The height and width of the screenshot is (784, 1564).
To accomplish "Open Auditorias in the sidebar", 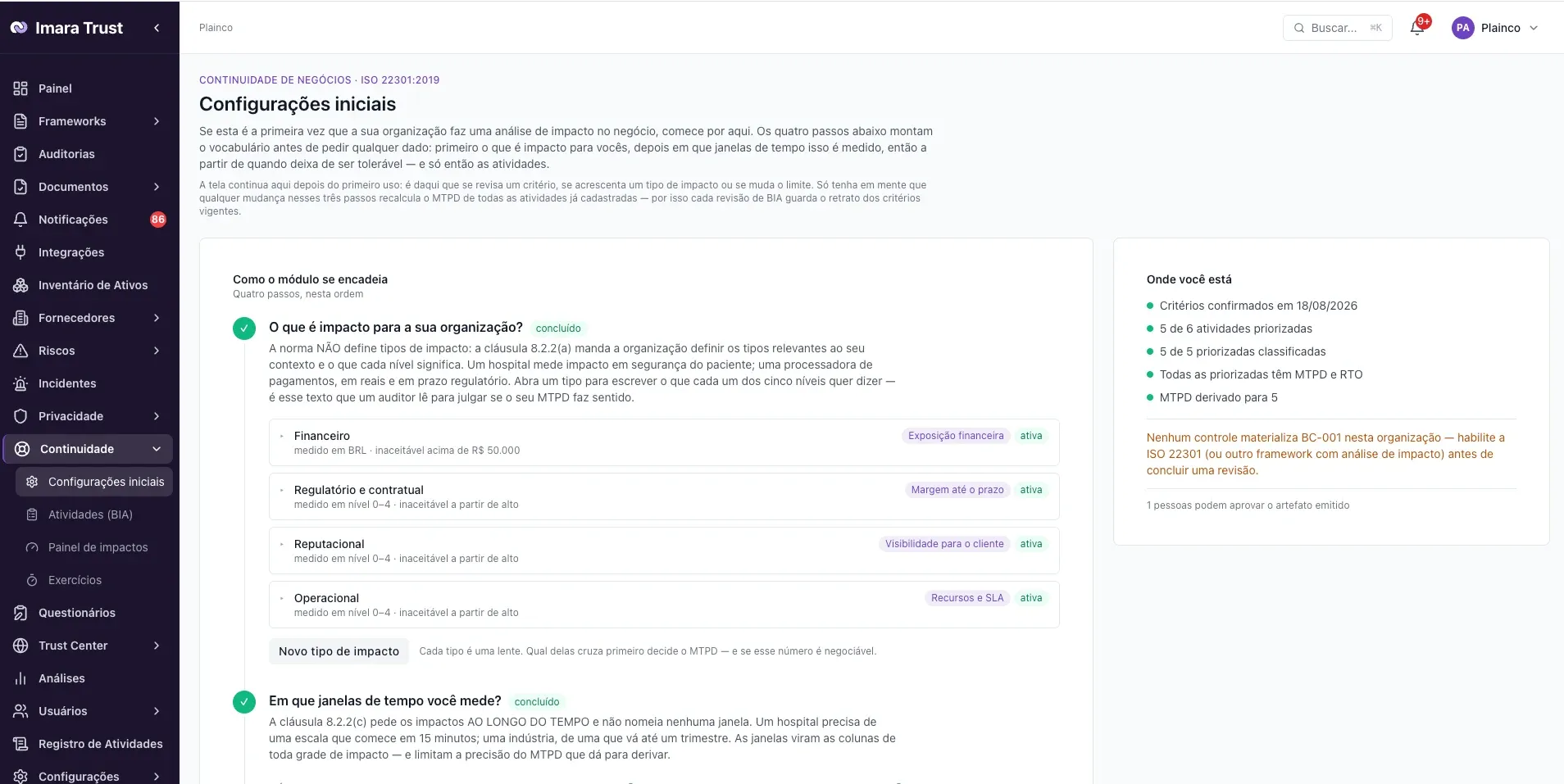I will [x=66, y=154].
